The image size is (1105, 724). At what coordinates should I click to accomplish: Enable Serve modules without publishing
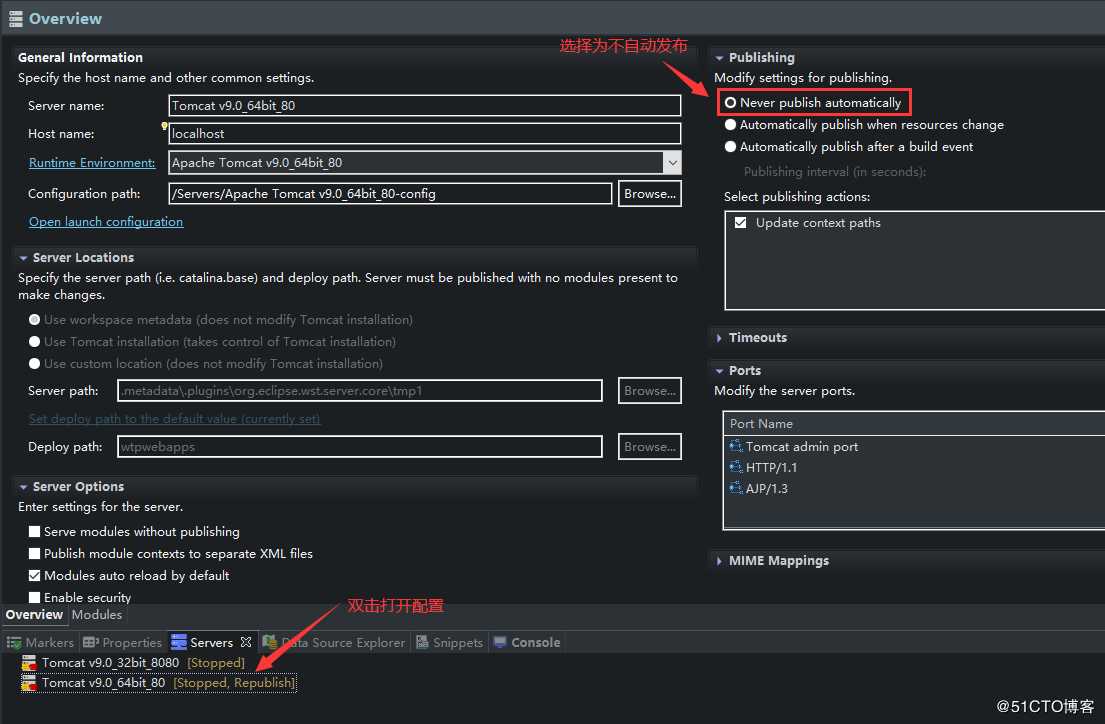click(34, 532)
